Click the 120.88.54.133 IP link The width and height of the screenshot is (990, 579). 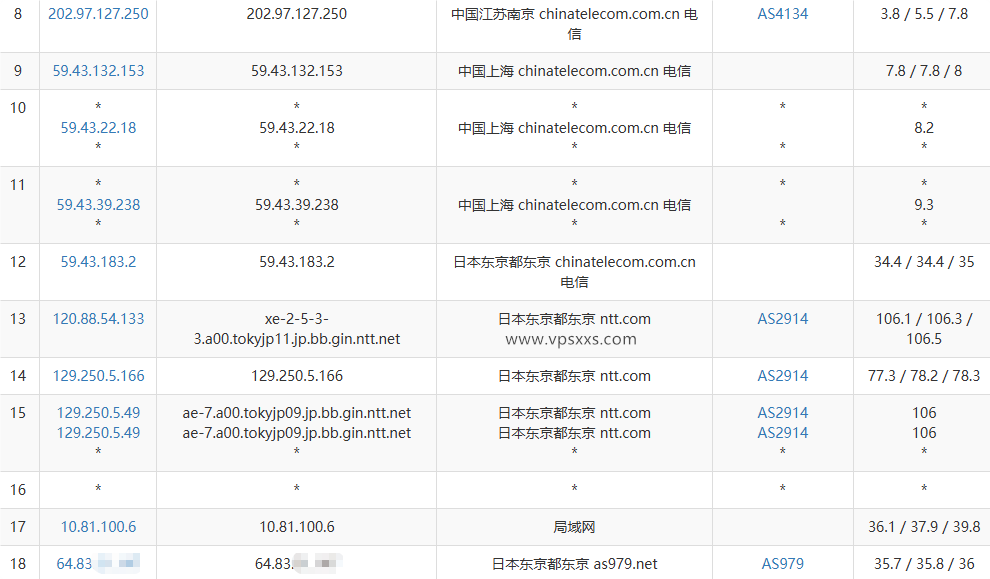pos(98,319)
